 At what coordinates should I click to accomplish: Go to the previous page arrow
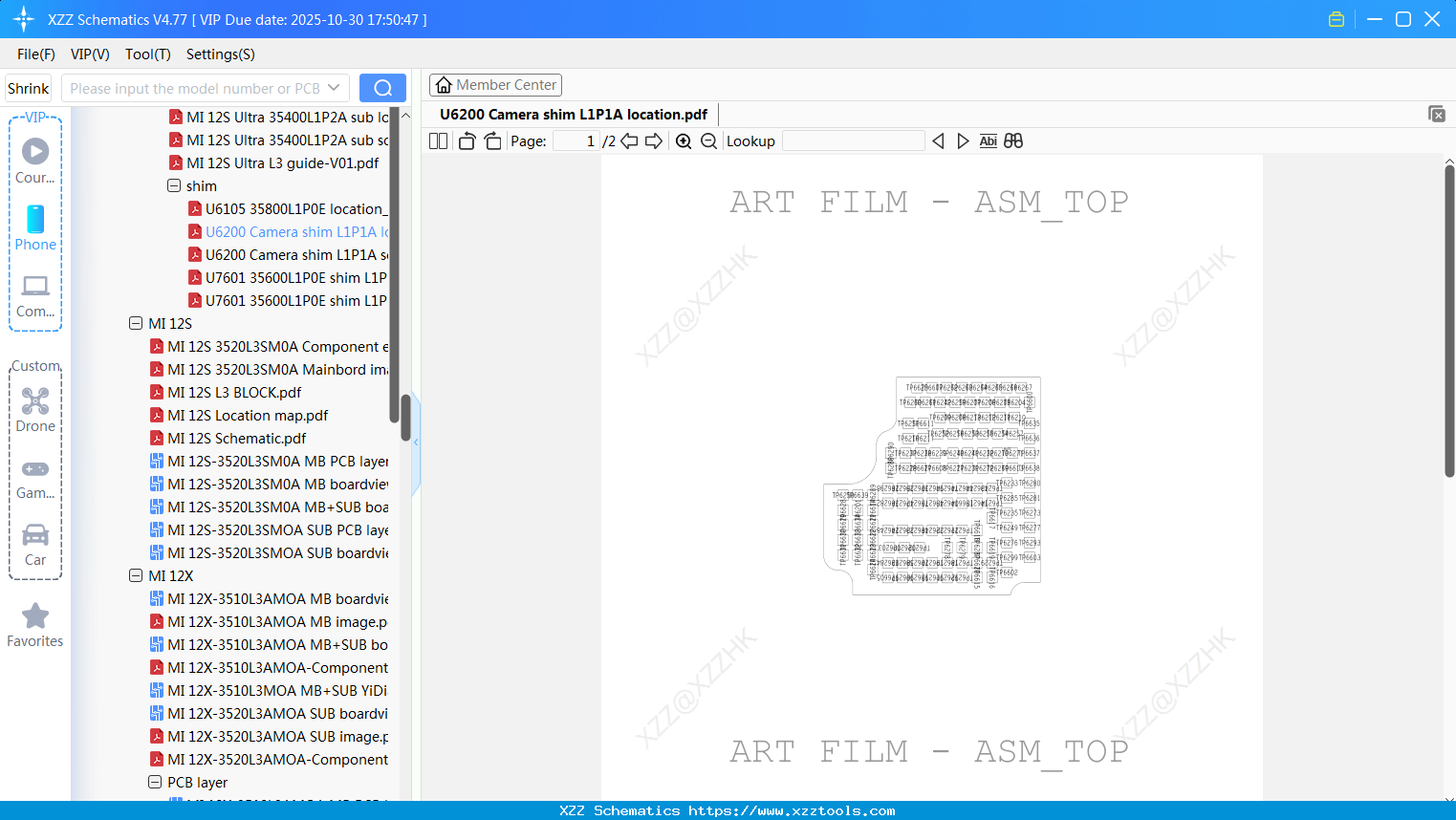pos(629,141)
